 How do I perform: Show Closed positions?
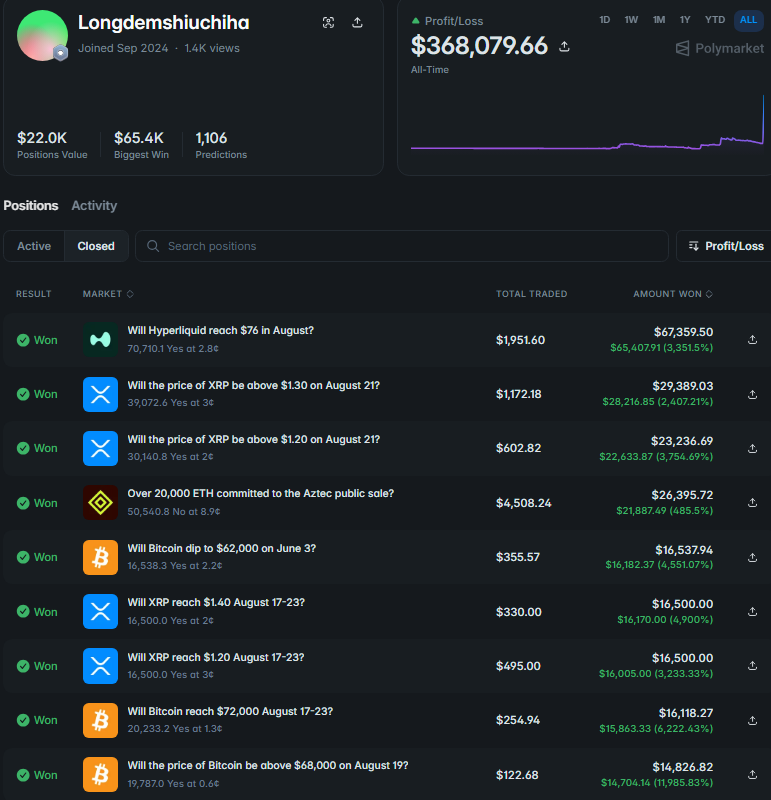pyautogui.click(x=96, y=246)
